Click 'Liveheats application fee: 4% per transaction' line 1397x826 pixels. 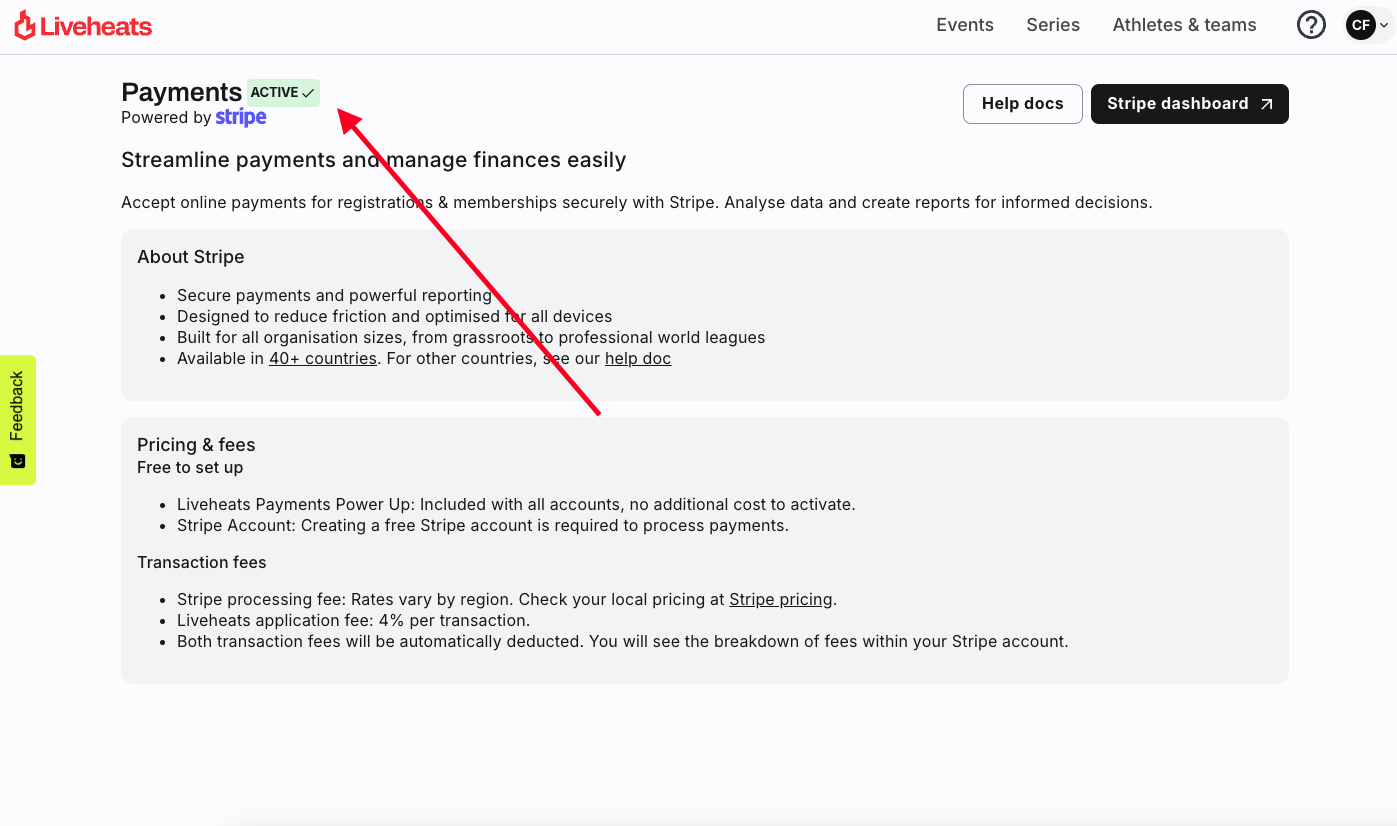(x=354, y=620)
